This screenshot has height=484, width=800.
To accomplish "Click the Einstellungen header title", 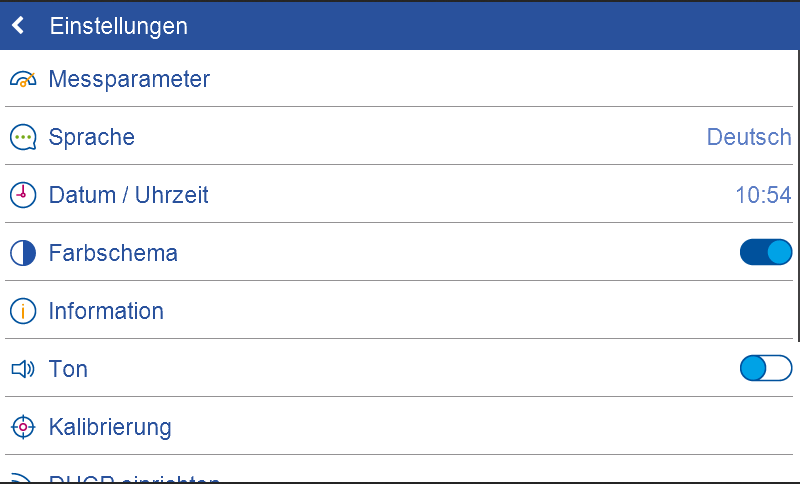I will (x=118, y=26).
